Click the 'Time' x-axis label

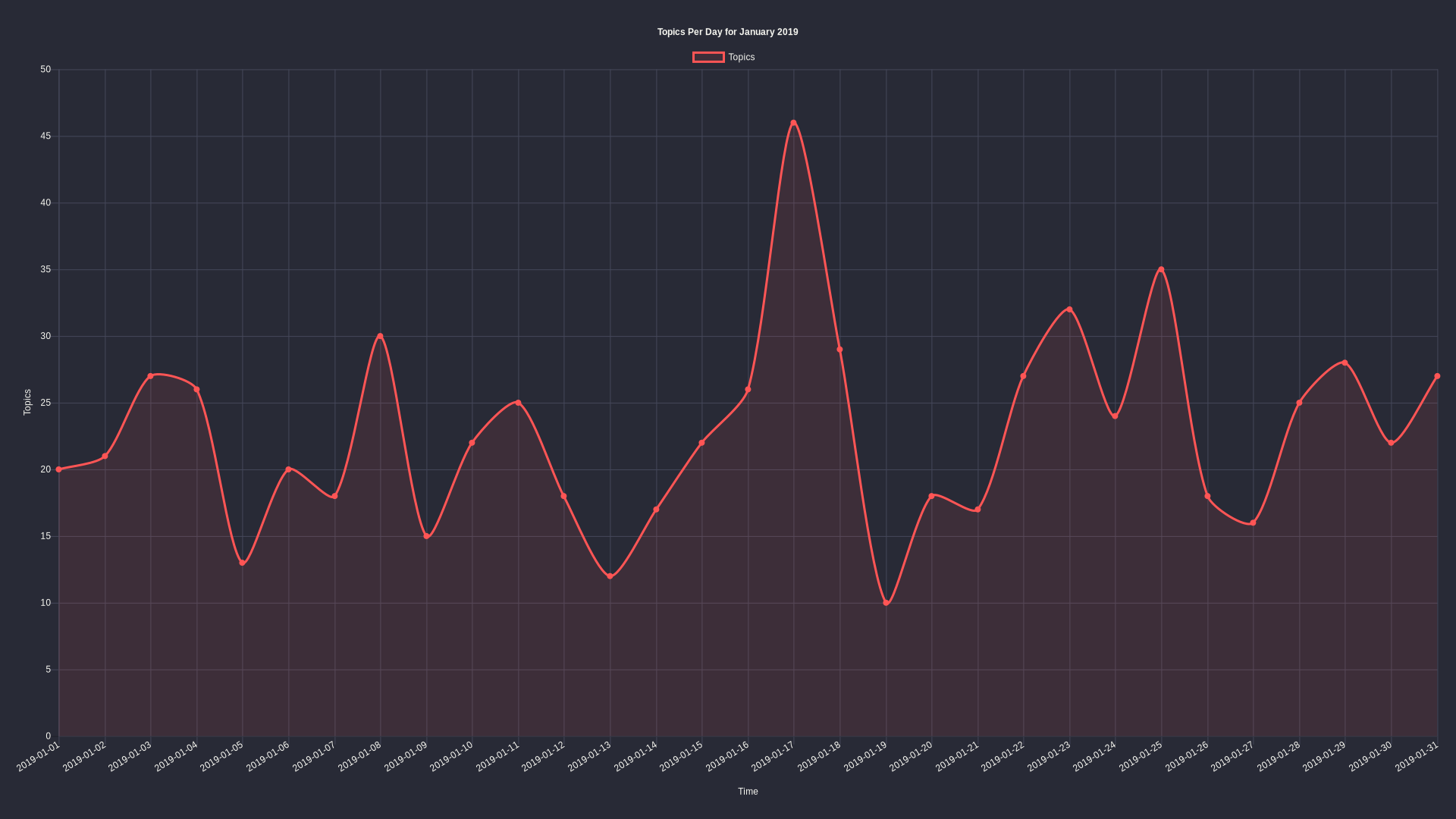click(748, 791)
